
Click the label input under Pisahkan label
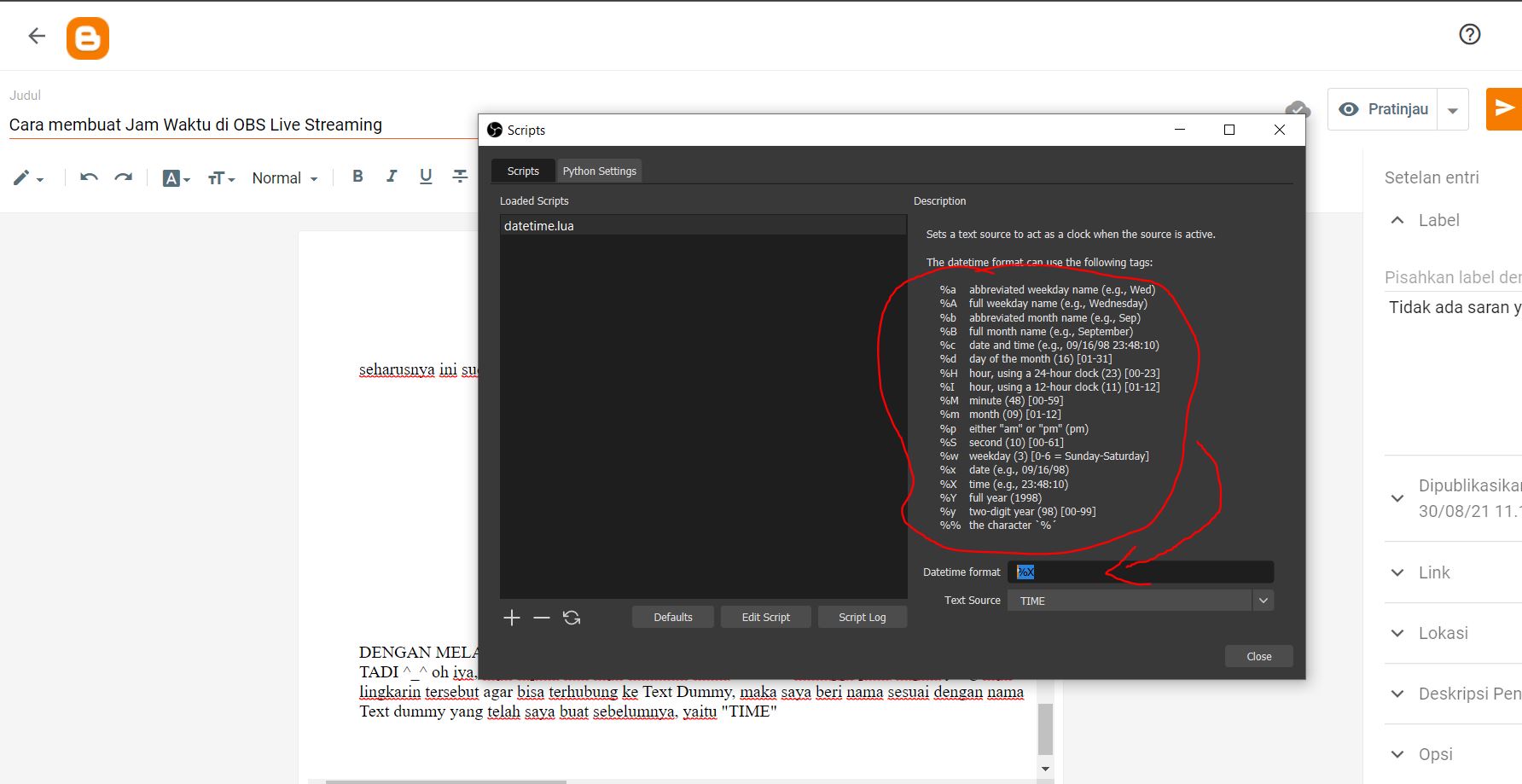(1453, 278)
